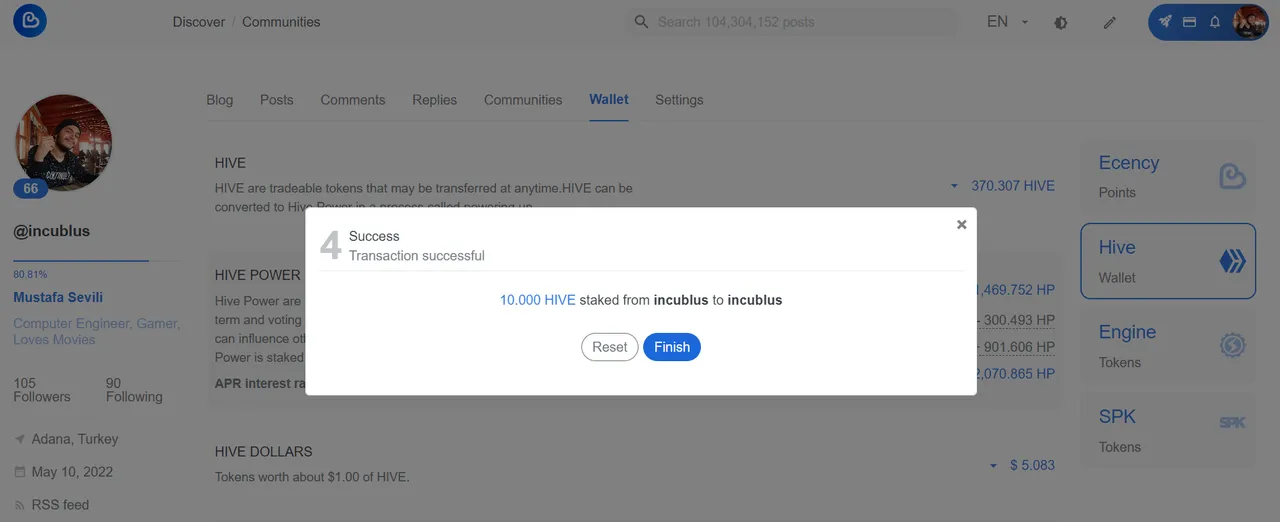Open the notifications bell icon
1280x522 pixels.
click(1215, 21)
